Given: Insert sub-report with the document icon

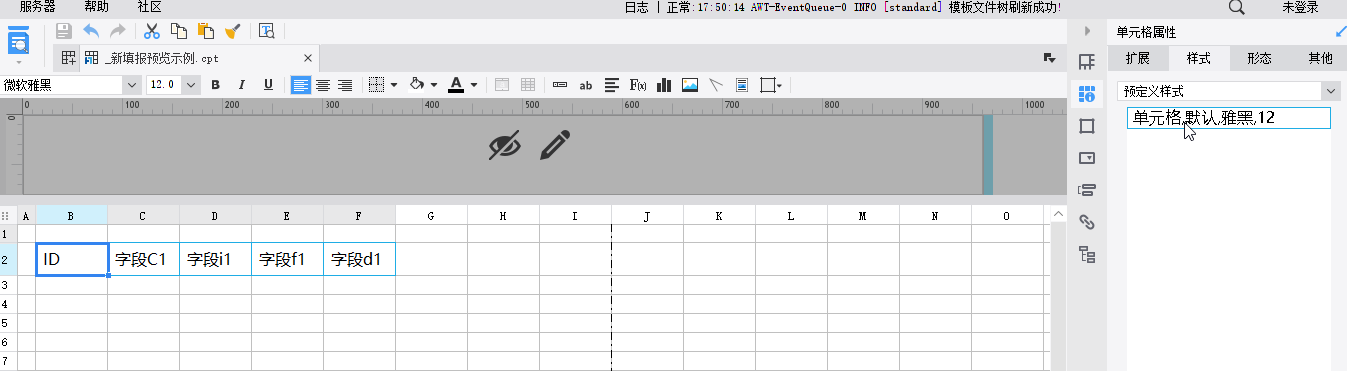Looking at the screenshot, I should [x=742, y=85].
